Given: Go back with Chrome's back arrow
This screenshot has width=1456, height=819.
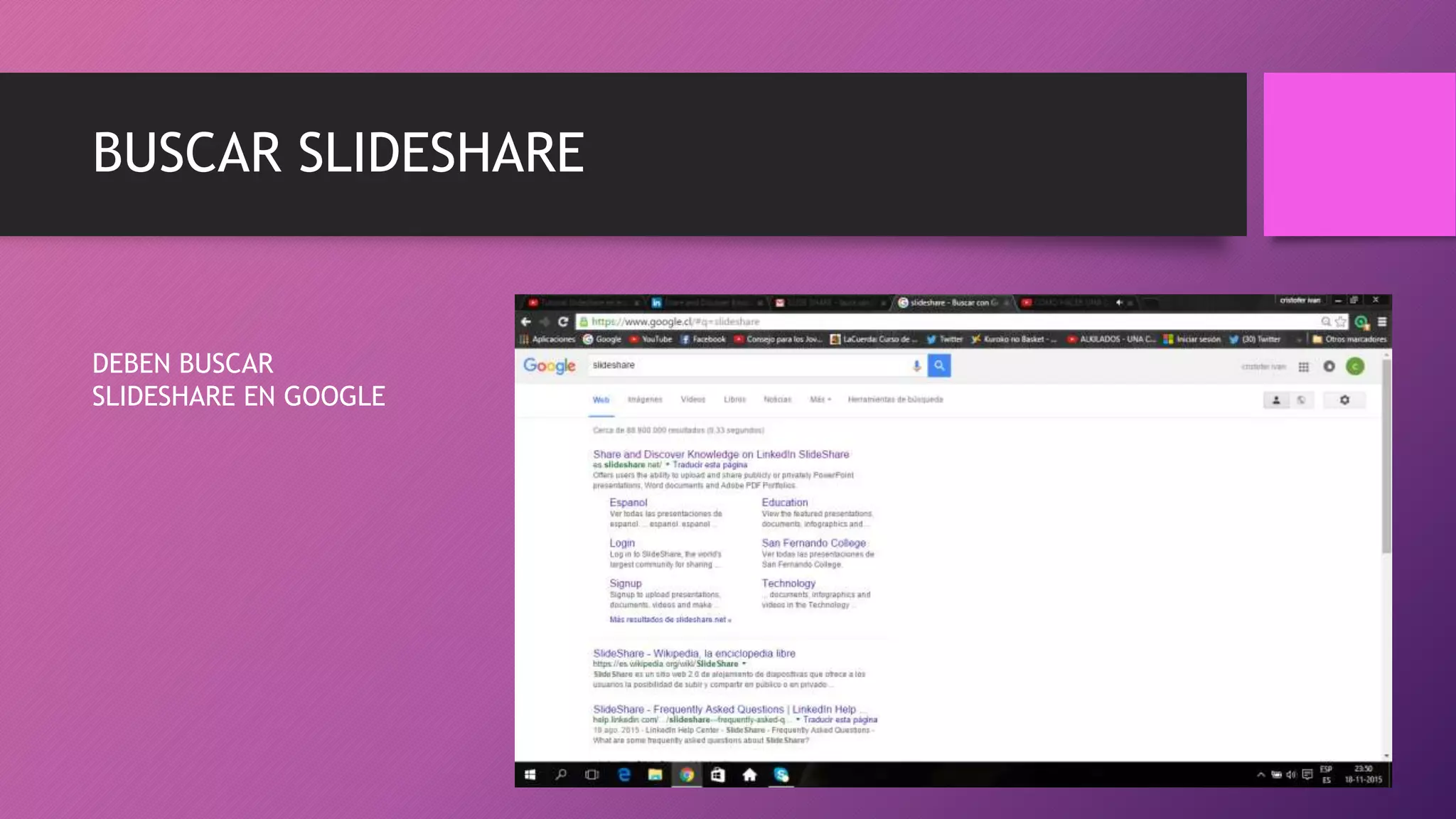Looking at the screenshot, I should click(526, 321).
